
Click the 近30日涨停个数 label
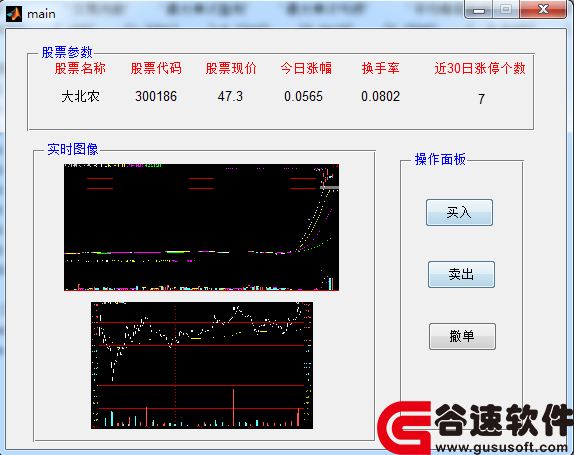coord(480,68)
